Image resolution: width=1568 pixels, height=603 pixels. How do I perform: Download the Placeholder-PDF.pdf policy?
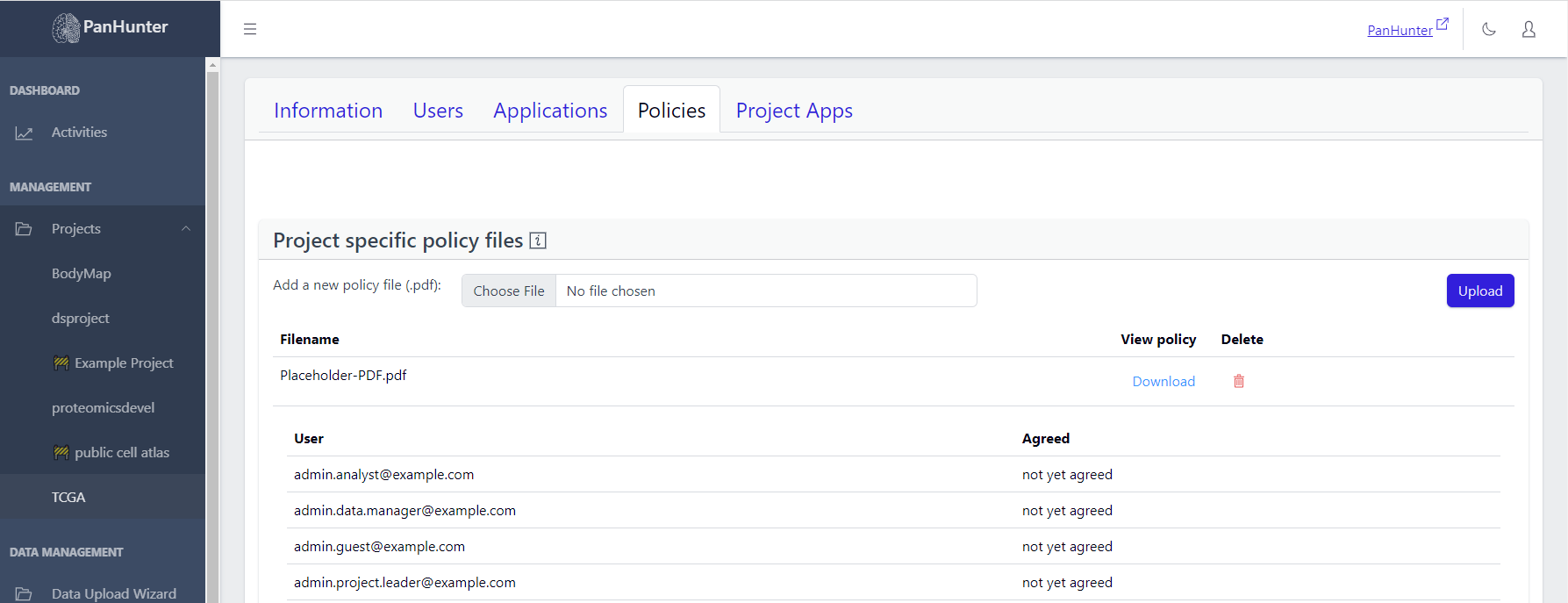[1163, 381]
